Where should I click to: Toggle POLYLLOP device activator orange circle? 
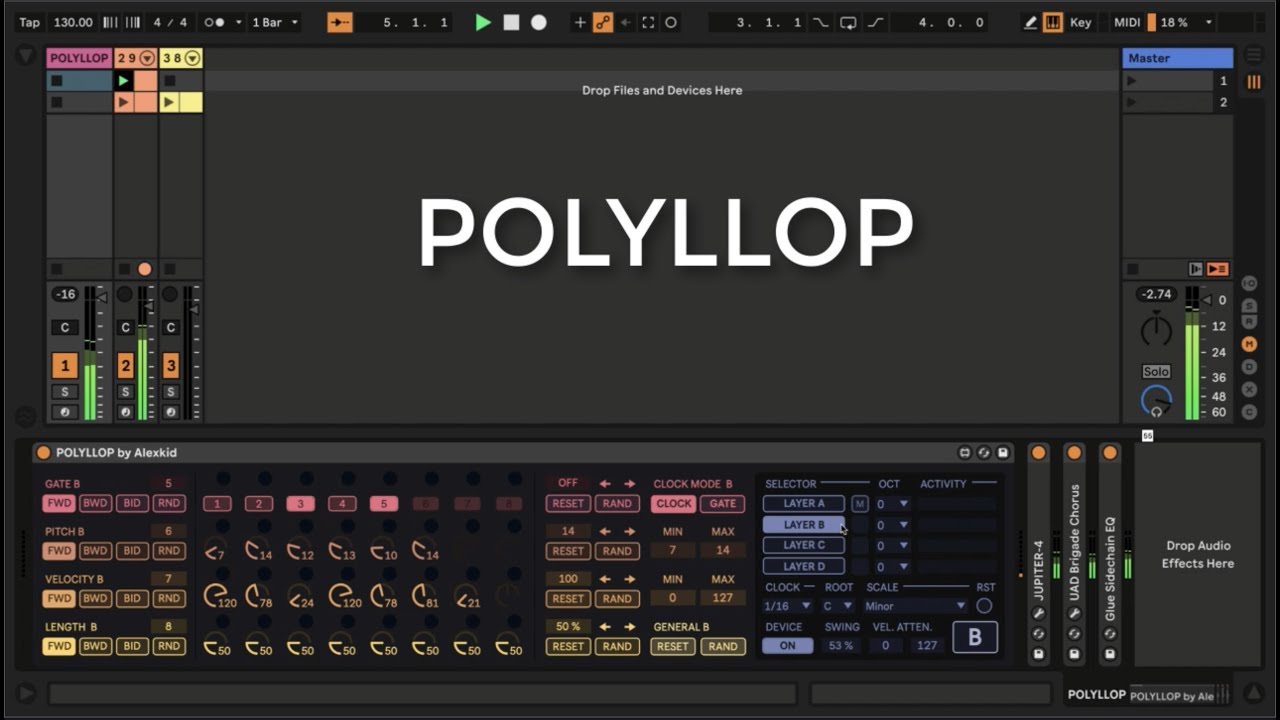pos(43,453)
